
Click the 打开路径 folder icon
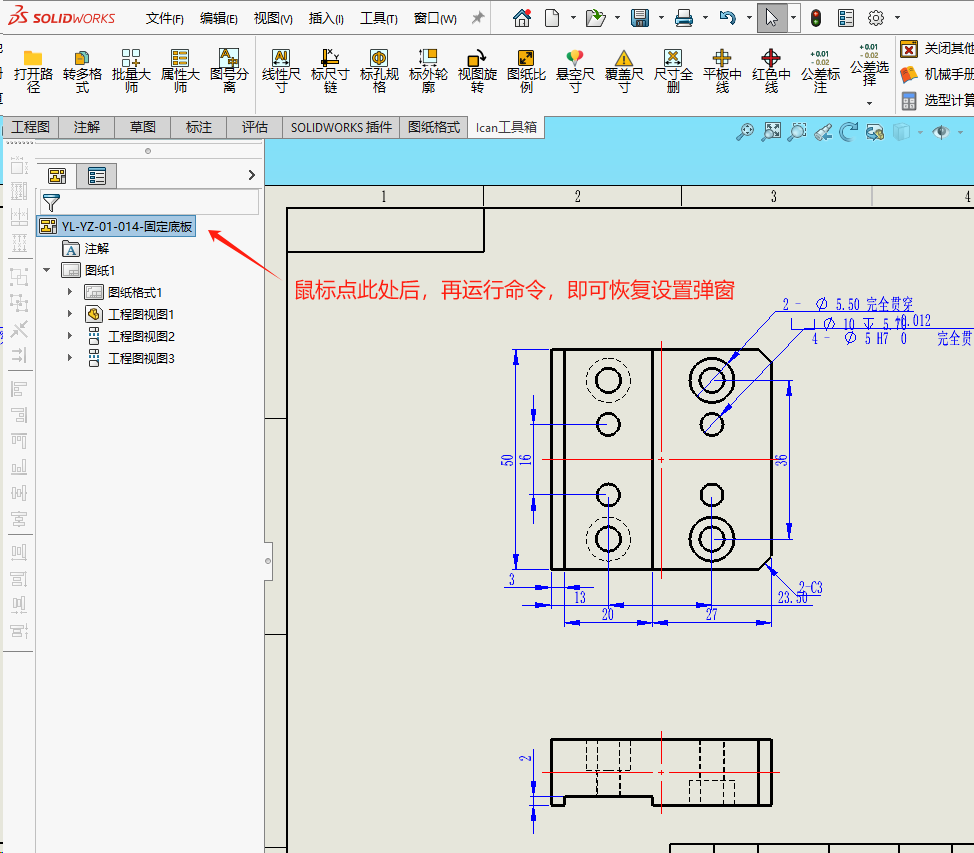[x=33, y=59]
